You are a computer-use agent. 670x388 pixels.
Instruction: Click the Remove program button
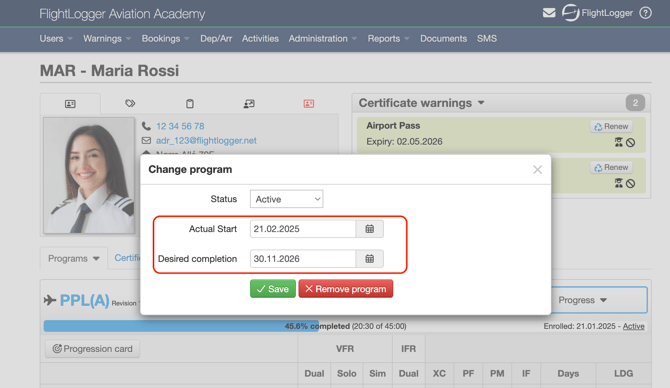click(x=346, y=289)
